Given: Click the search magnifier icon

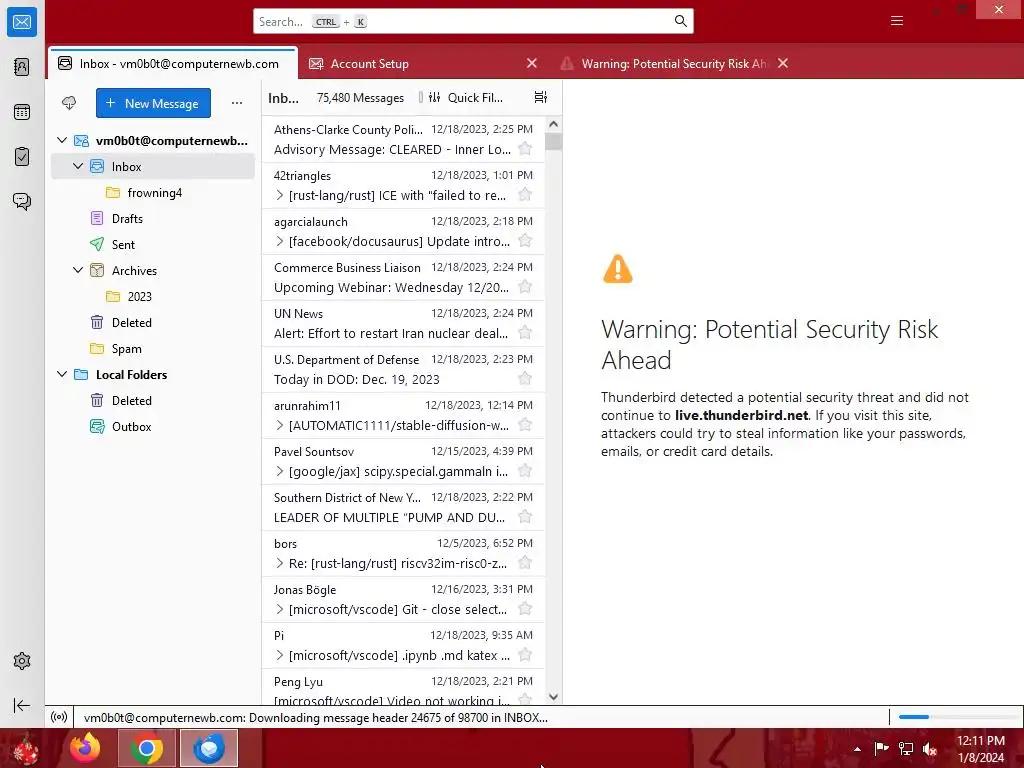Looking at the screenshot, I should pos(680,22).
